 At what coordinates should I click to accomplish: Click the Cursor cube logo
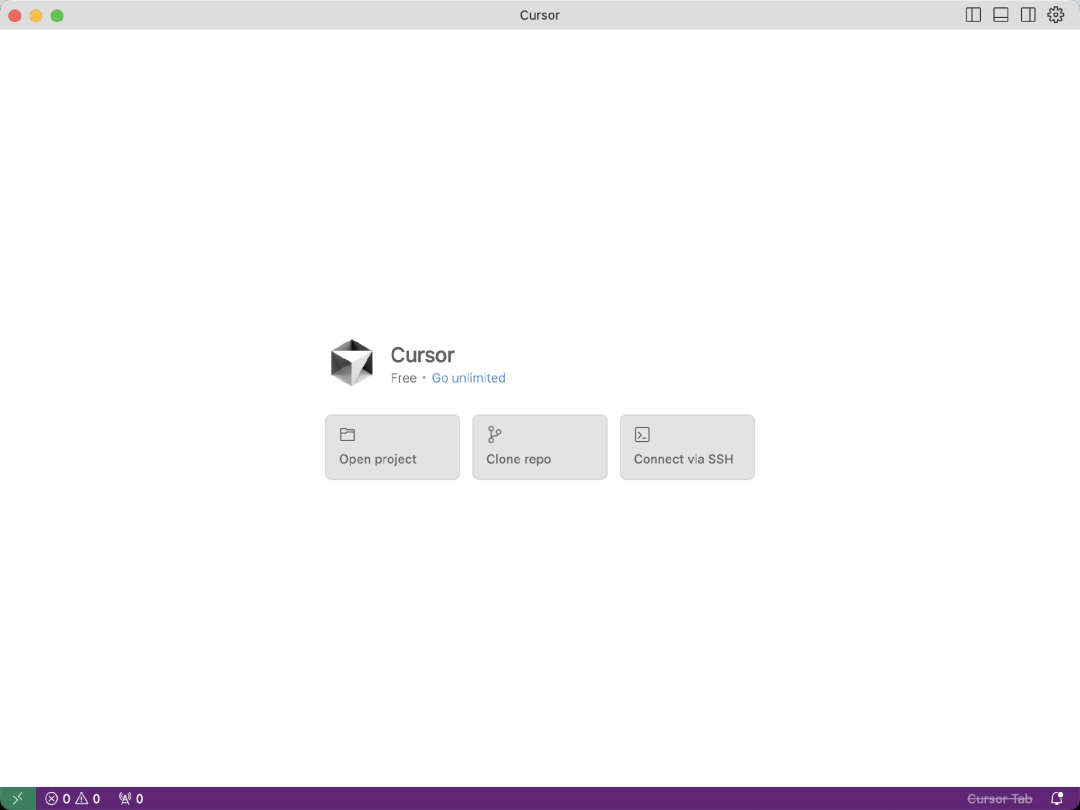pos(352,362)
